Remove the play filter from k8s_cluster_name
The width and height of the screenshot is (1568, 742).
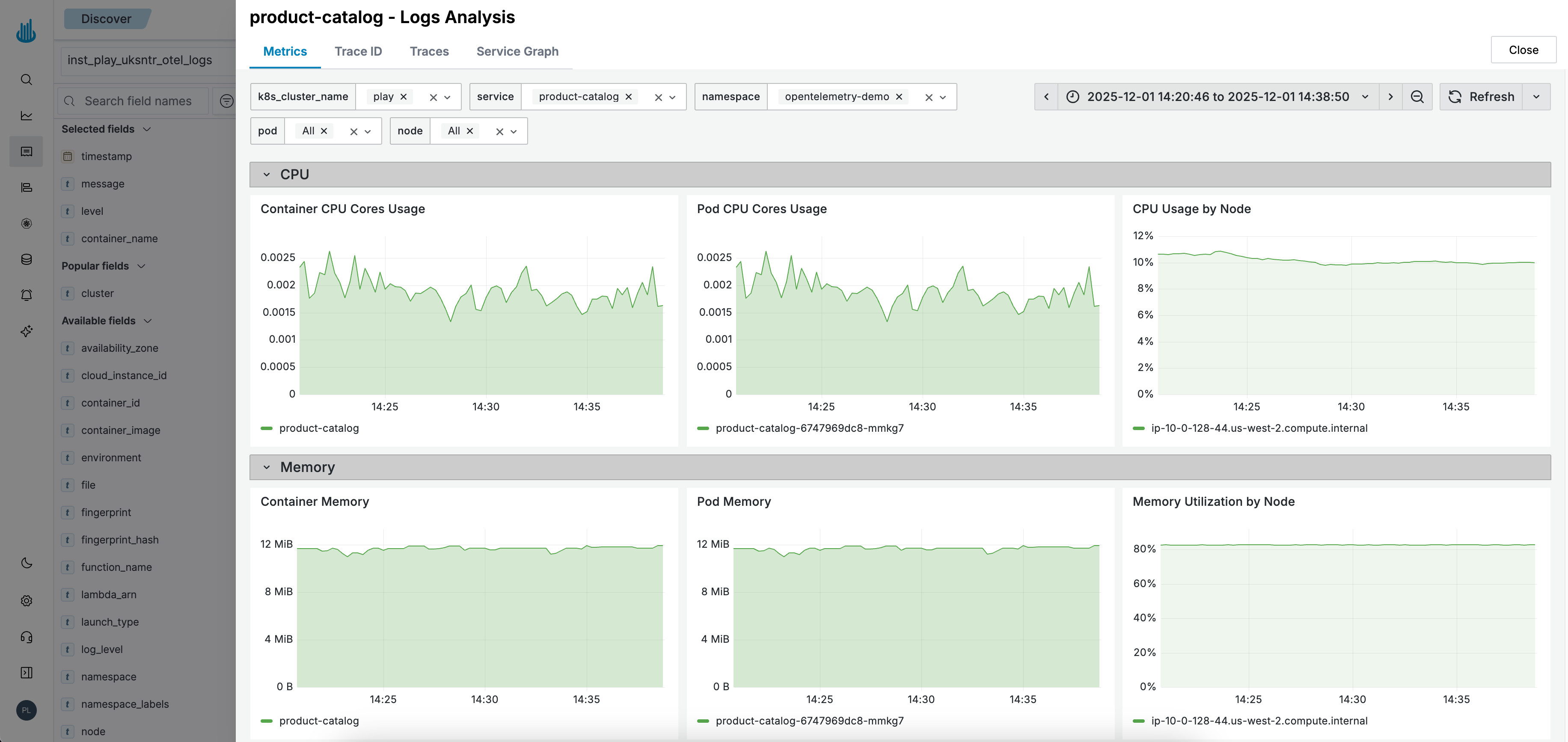click(404, 96)
